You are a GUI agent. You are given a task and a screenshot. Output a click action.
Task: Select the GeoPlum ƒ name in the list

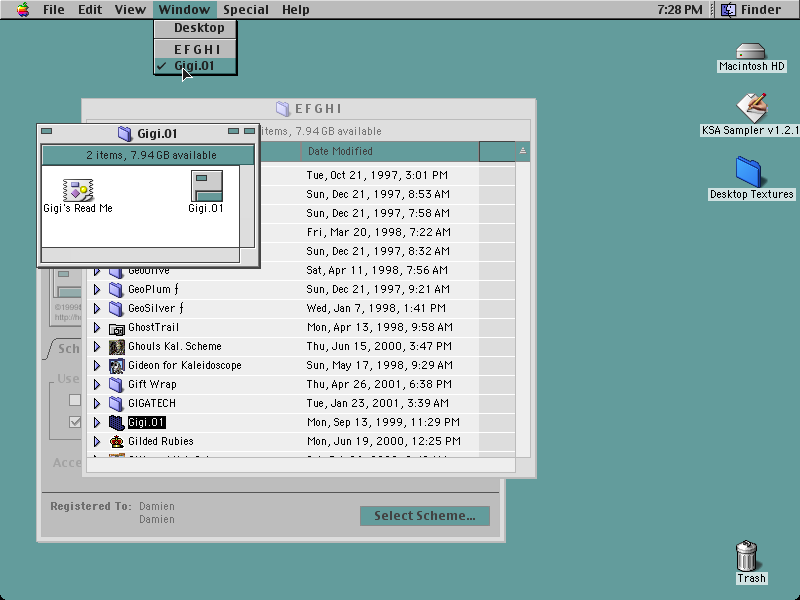pyautogui.click(x=153, y=290)
